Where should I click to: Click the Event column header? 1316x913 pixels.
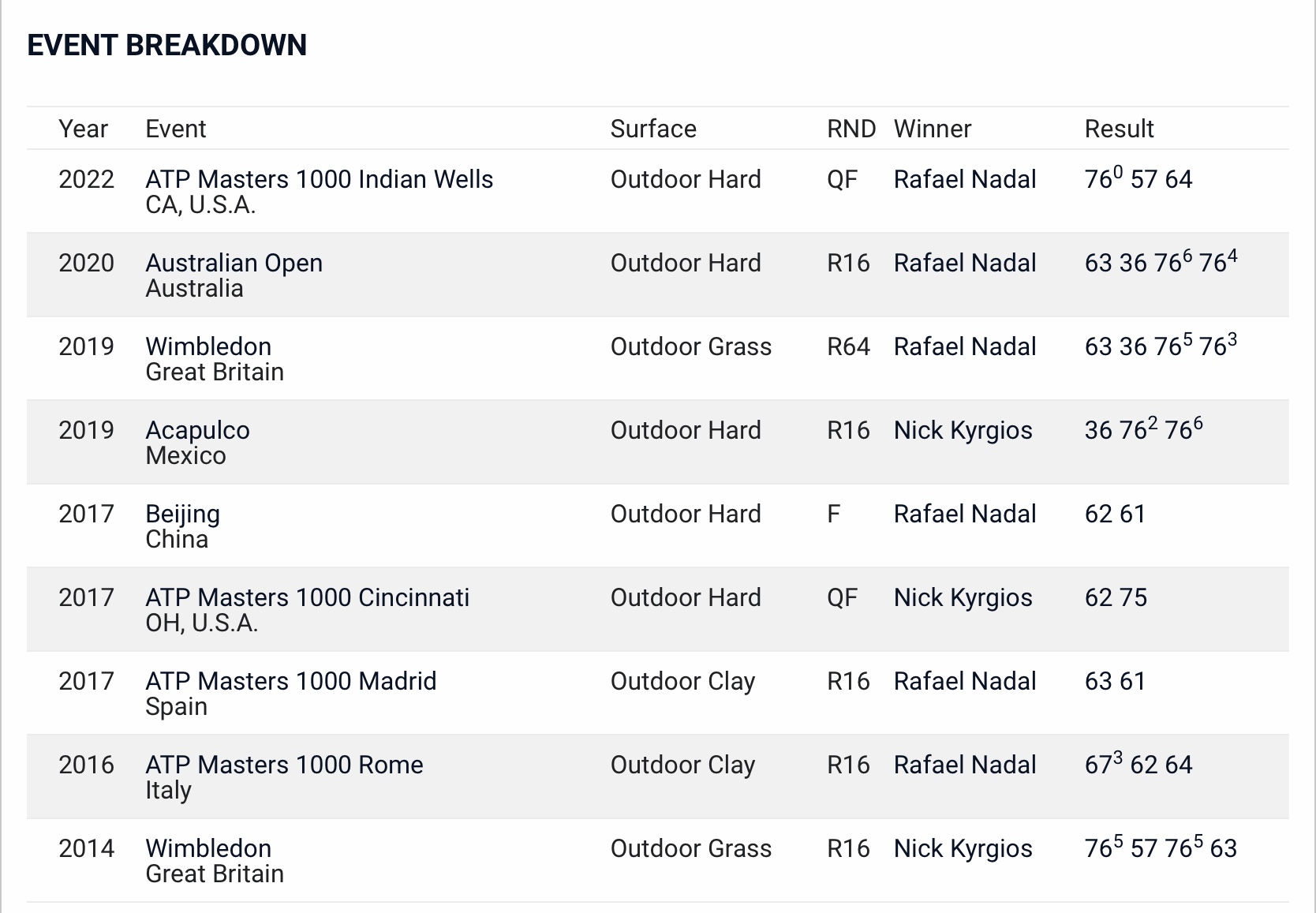tap(176, 129)
